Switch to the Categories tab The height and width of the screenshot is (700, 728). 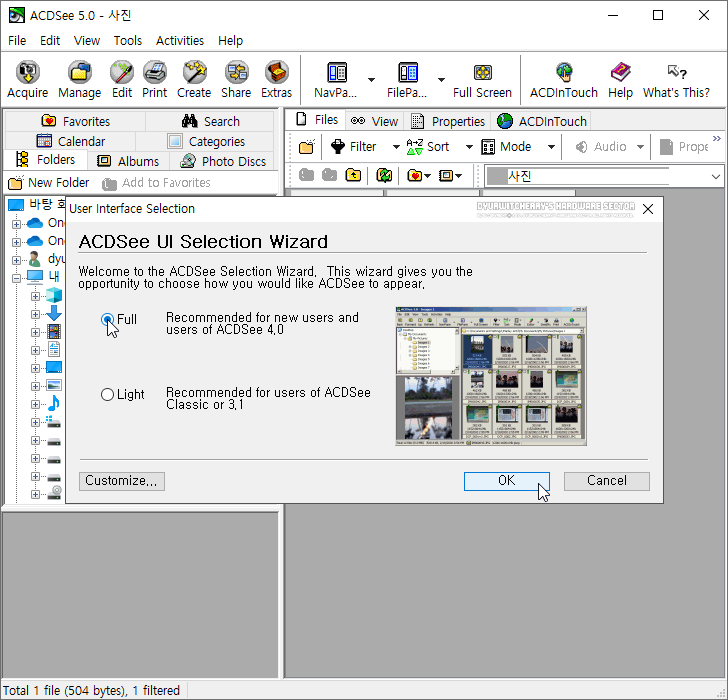206,141
